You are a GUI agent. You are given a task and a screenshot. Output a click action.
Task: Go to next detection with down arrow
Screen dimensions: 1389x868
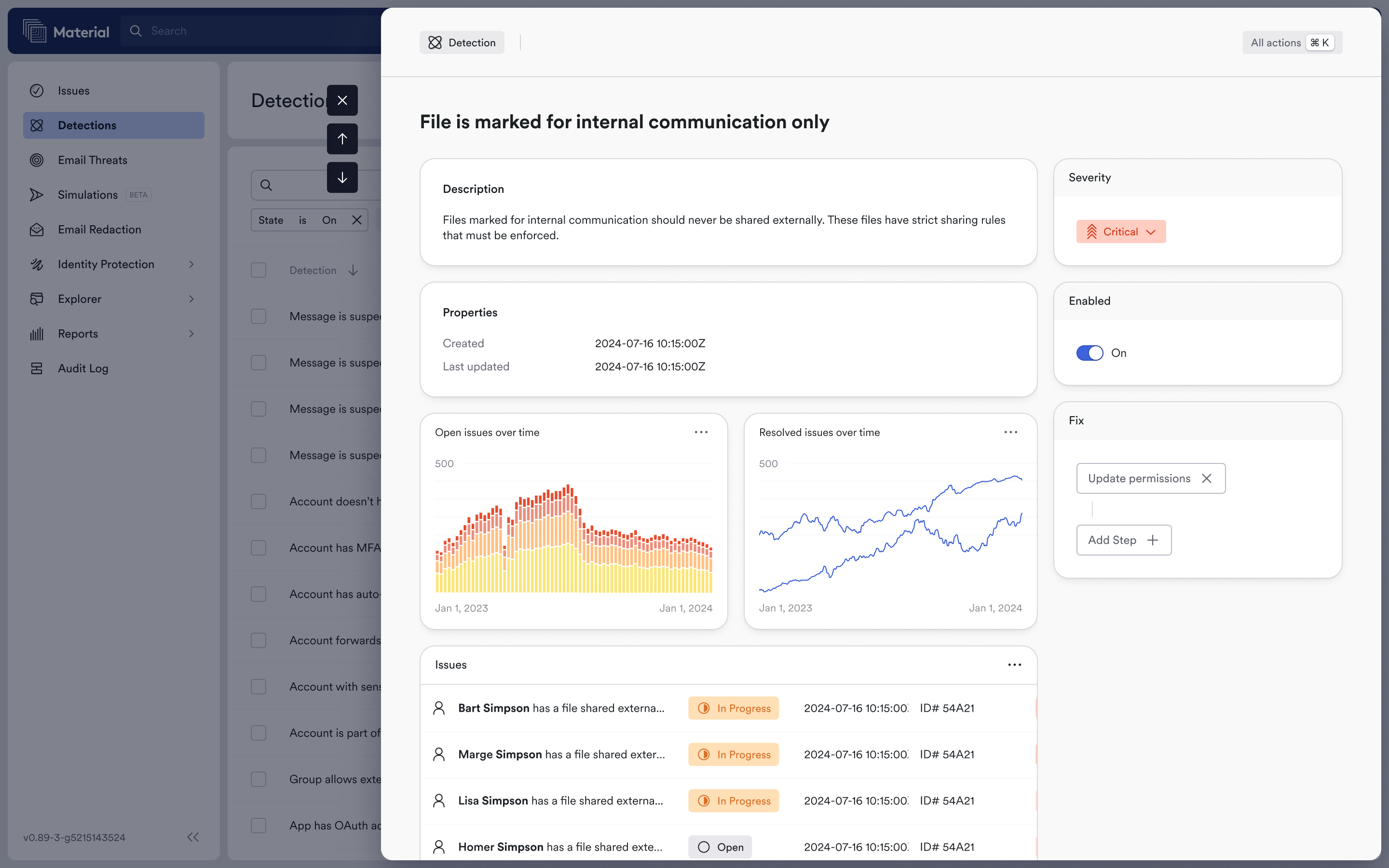click(x=342, y=177)
